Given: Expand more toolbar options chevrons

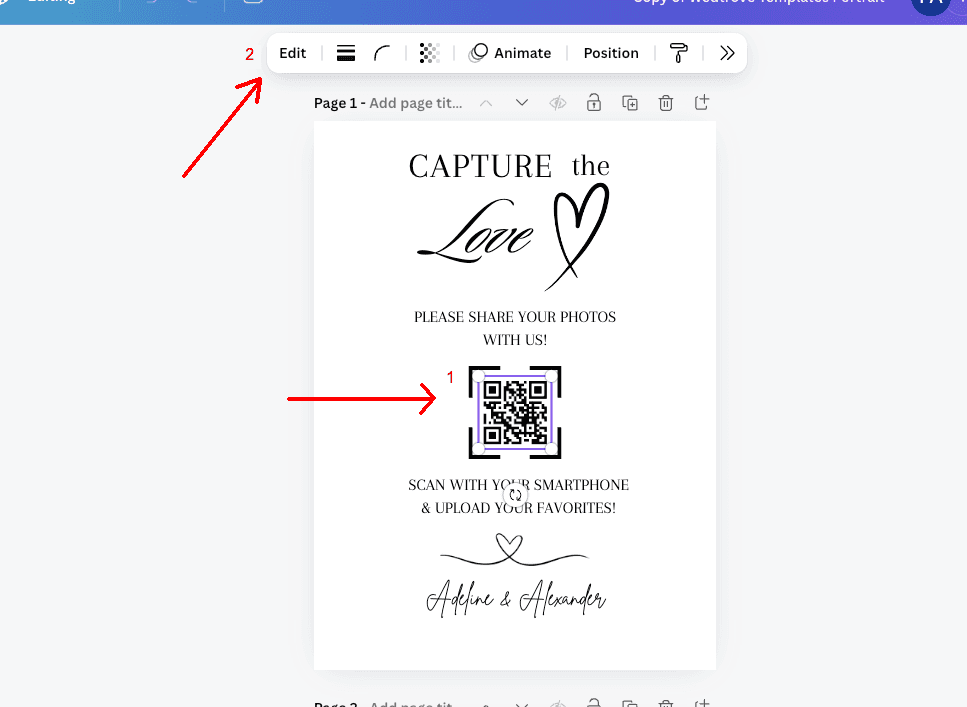Looking at the screenshot, I should click(727, 53).
